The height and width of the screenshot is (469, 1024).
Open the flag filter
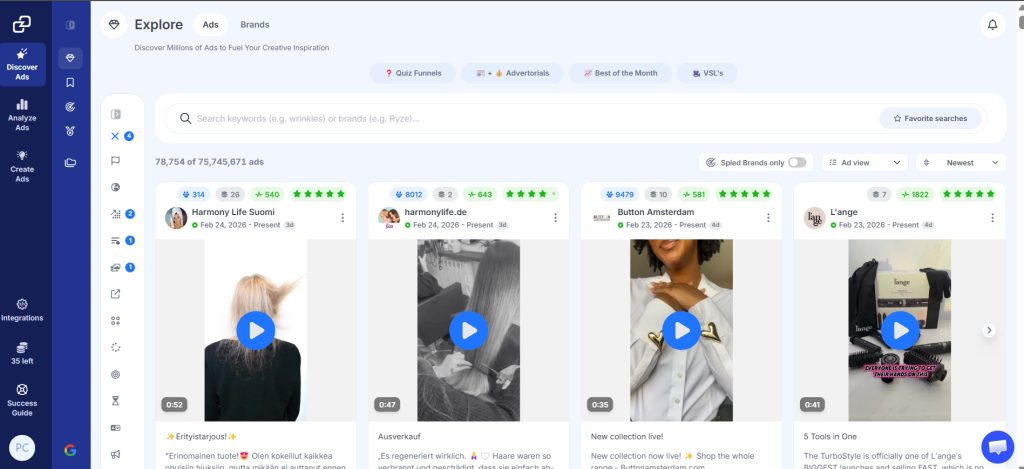(x=116, y=161)
